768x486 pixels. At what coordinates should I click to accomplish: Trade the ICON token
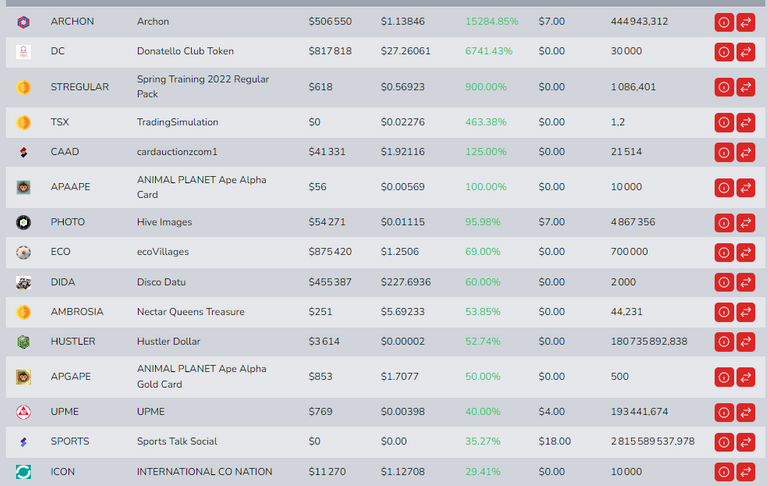pyautogui.click(x=745, y=472)
